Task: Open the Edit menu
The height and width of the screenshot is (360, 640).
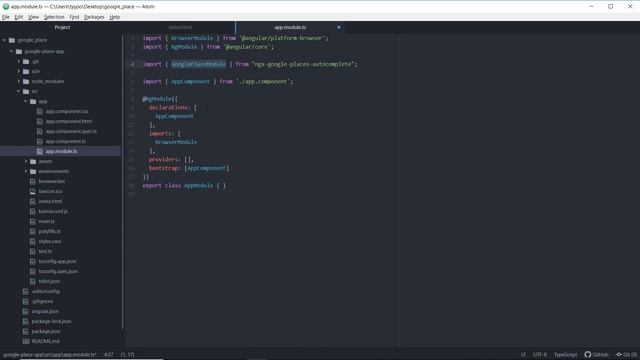Action: [19, 17]
